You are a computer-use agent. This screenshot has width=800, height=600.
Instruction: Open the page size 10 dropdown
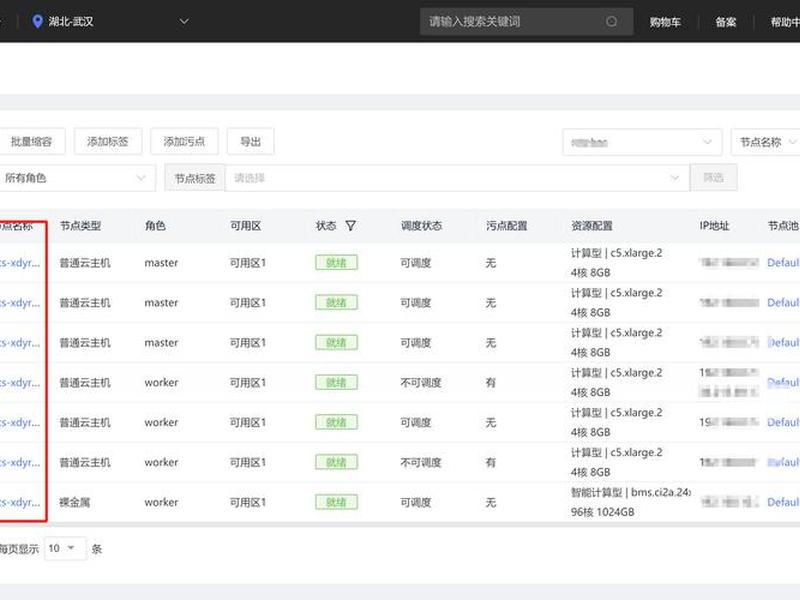(65, 548)
